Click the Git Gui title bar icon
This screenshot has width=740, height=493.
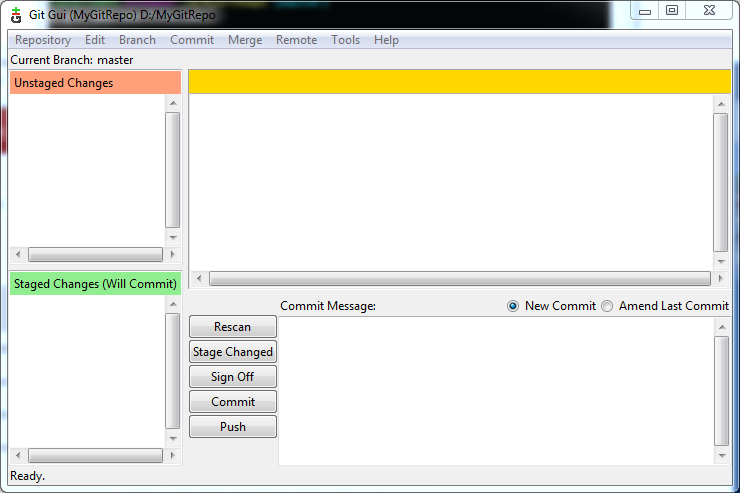coord(16,15)
